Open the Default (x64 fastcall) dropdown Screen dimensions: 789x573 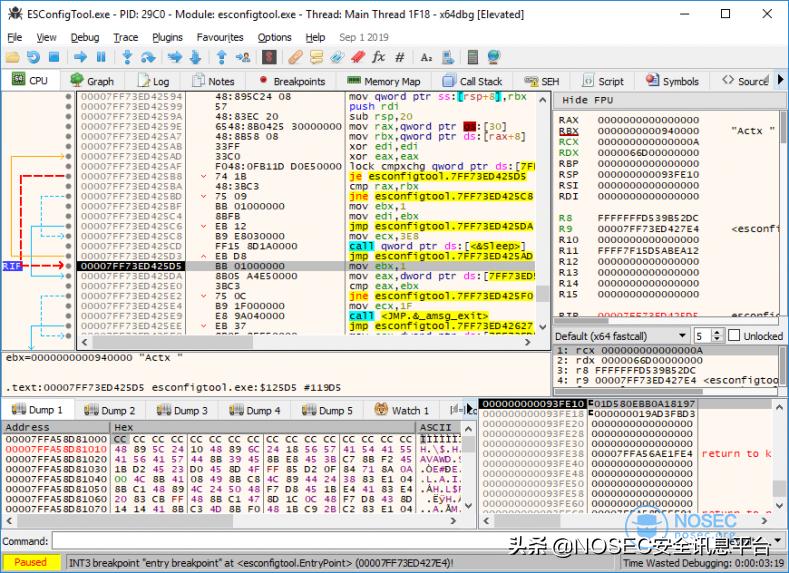(620, 336)
